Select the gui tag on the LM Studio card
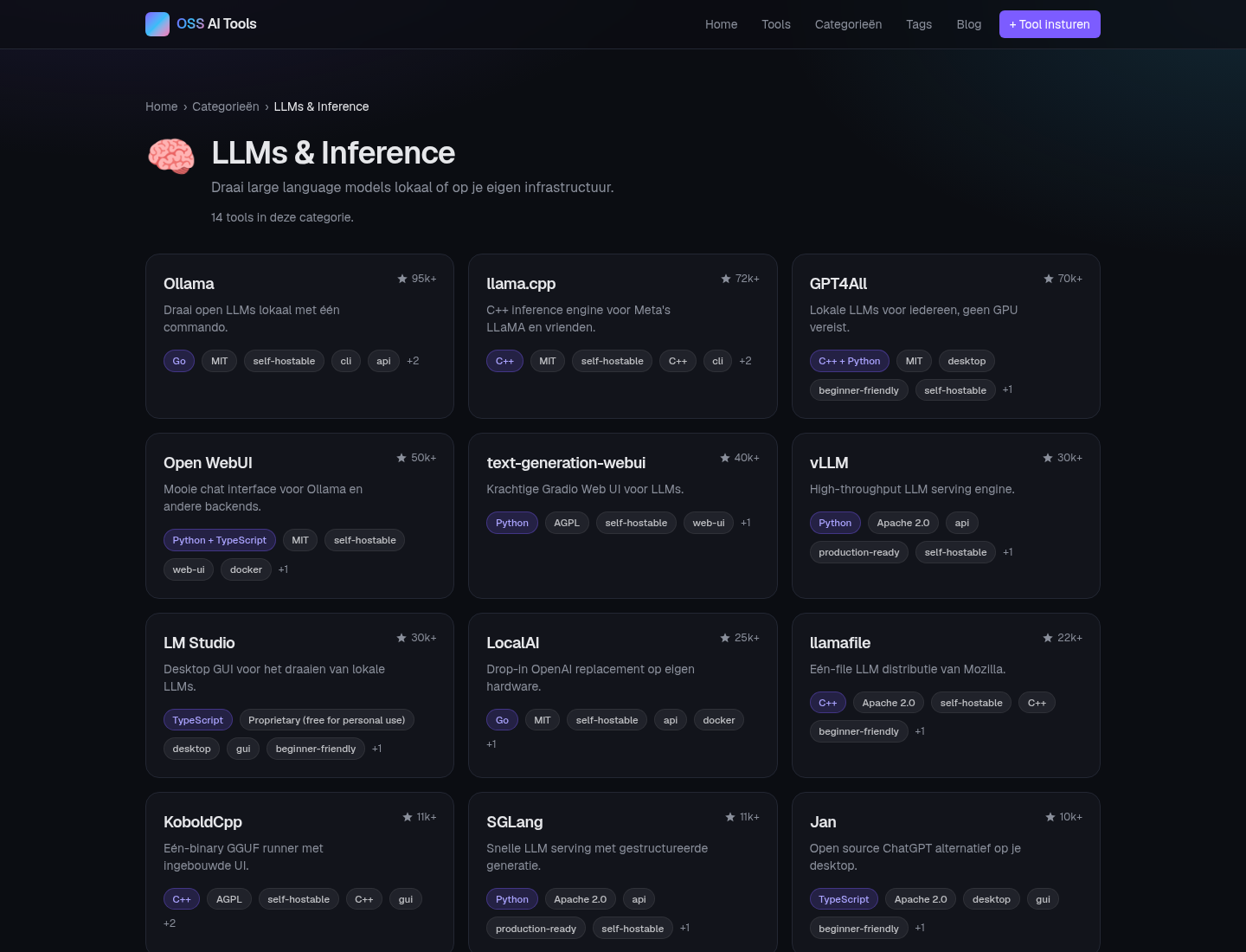The height and width of the screenshot is (952, 1246). pyautogui.click(x=243, y=749)
